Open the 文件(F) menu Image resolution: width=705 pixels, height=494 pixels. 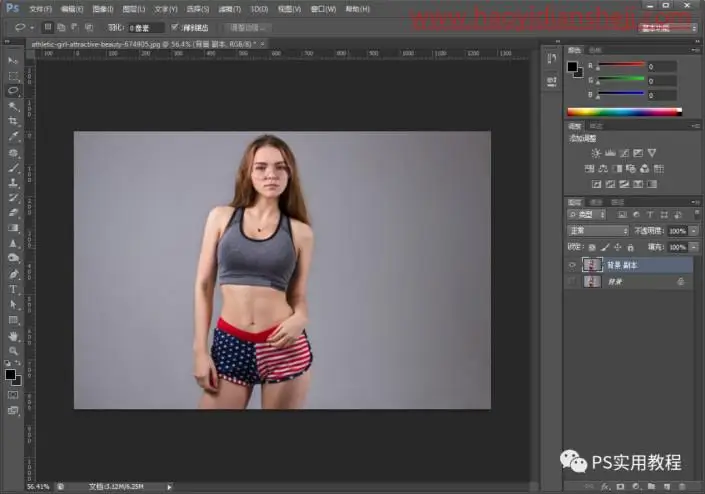pos(40,9)
